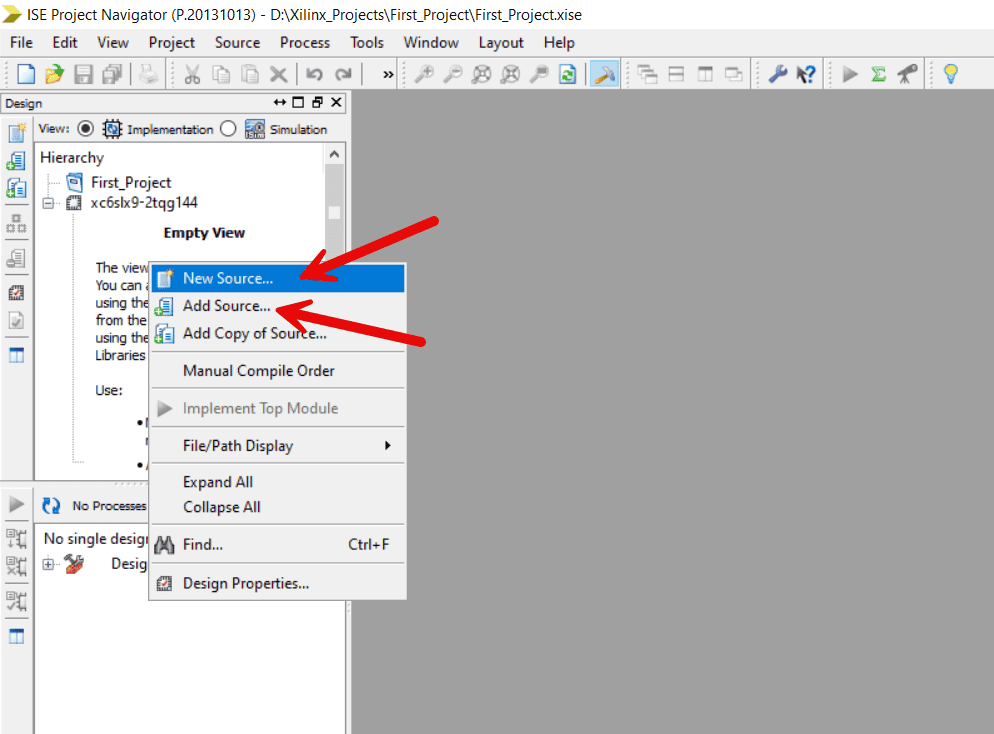Collapse the xc6slx9-2tqg144 device node
This screenshot has width=994, height=734.
click(x=49, y=202)
